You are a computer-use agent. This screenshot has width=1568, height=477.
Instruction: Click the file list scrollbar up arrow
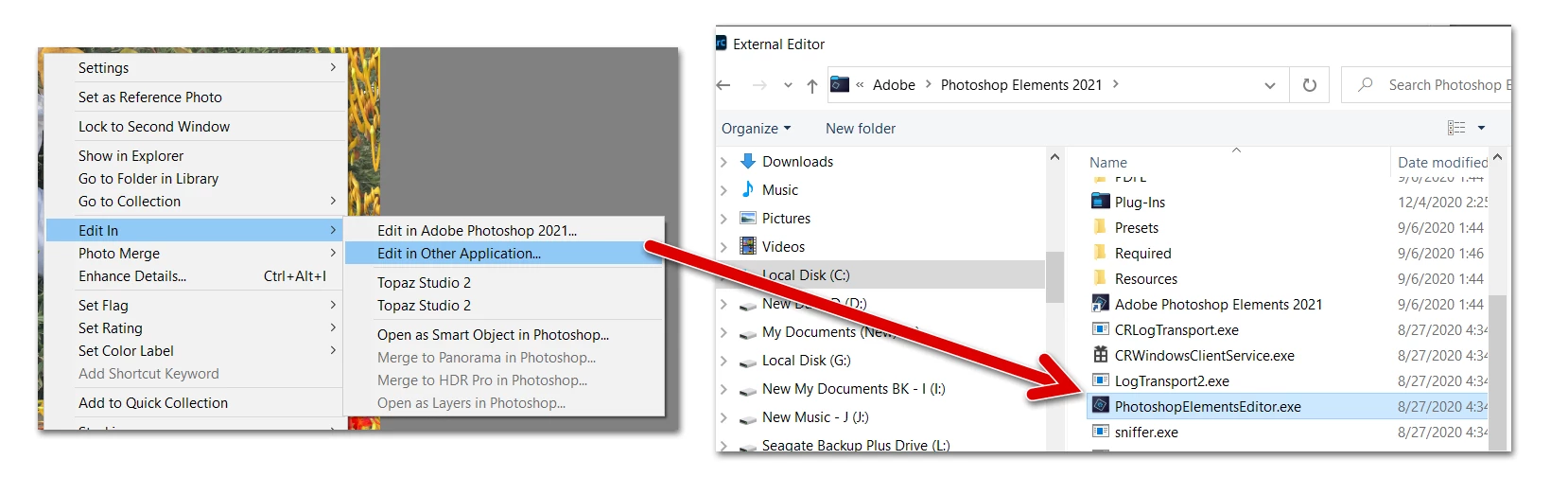coord(1497,157)
